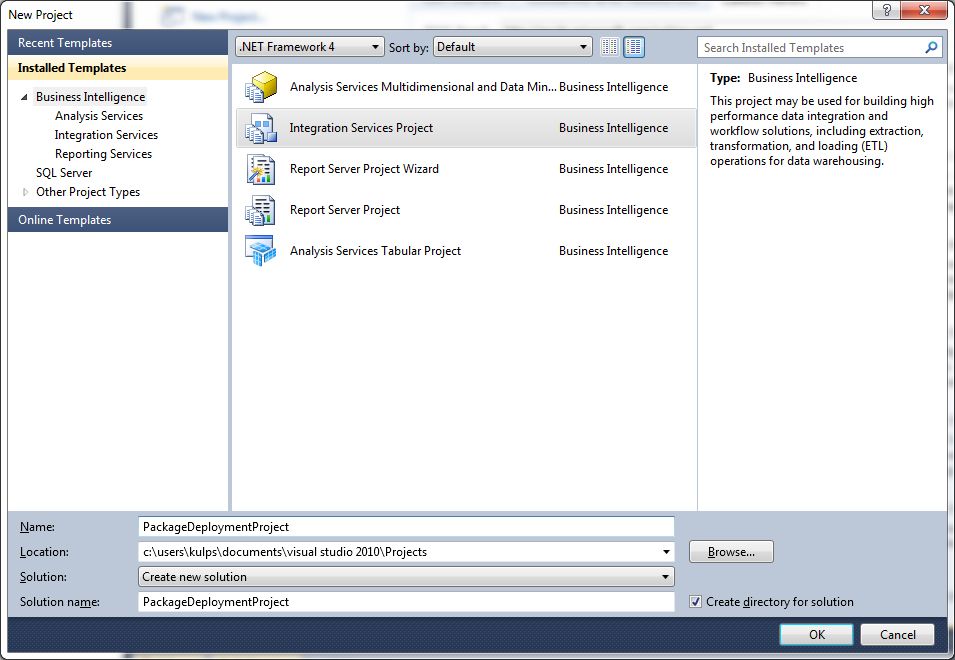
Task: Click the Cancel button
Action: [x=897, y=634]
